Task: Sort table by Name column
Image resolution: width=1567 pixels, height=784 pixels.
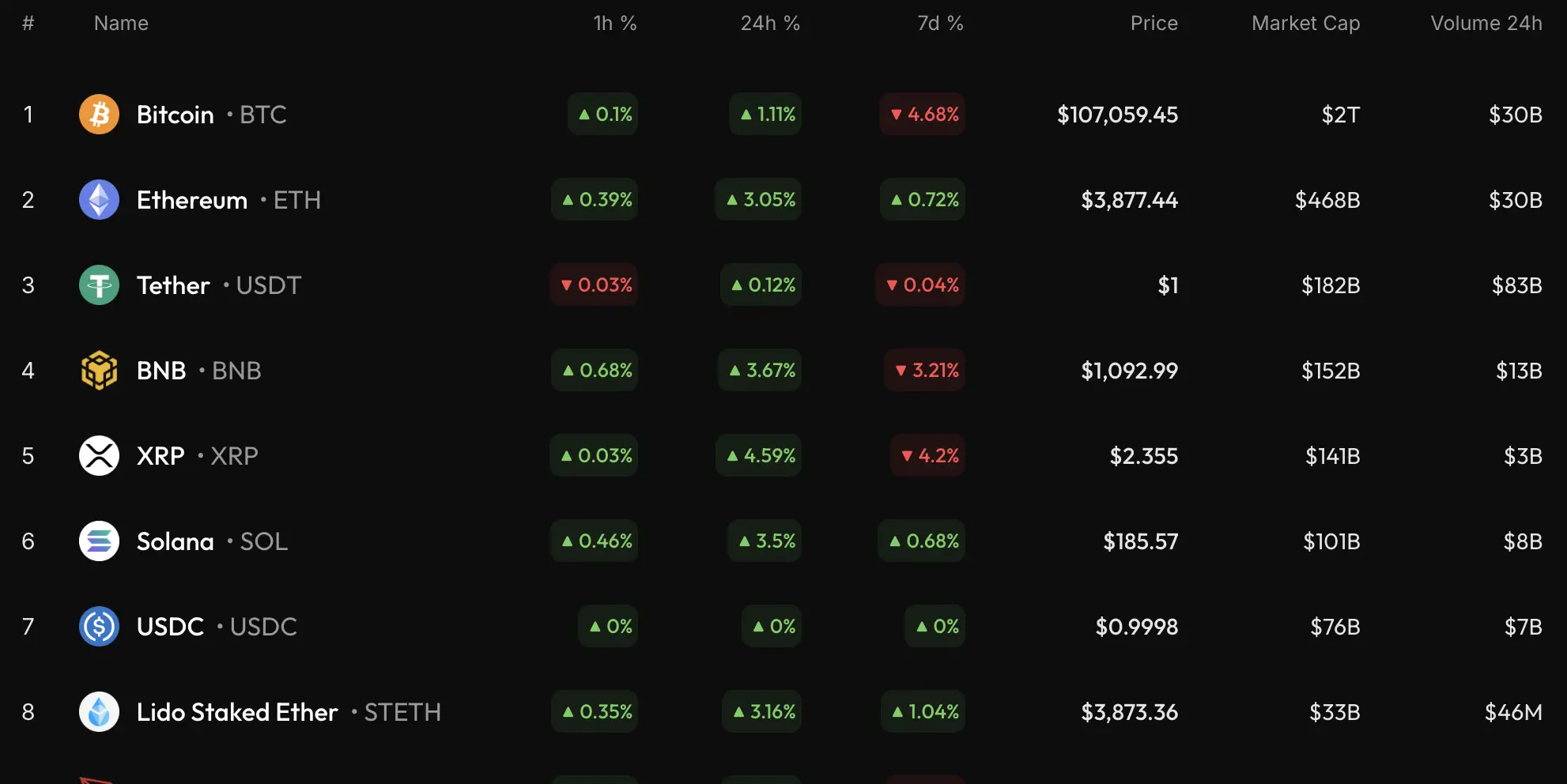Action: [121, 24]
